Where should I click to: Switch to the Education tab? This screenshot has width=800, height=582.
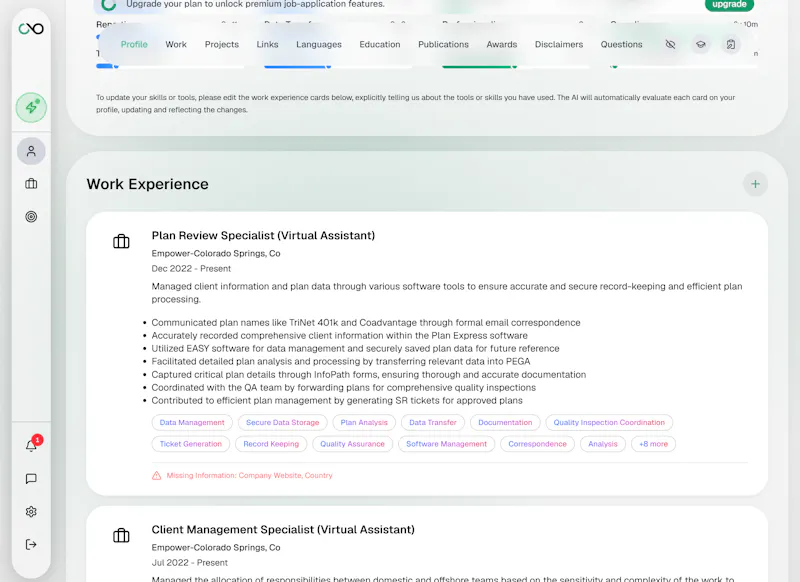pyautogui.click(x=380, y=44)
